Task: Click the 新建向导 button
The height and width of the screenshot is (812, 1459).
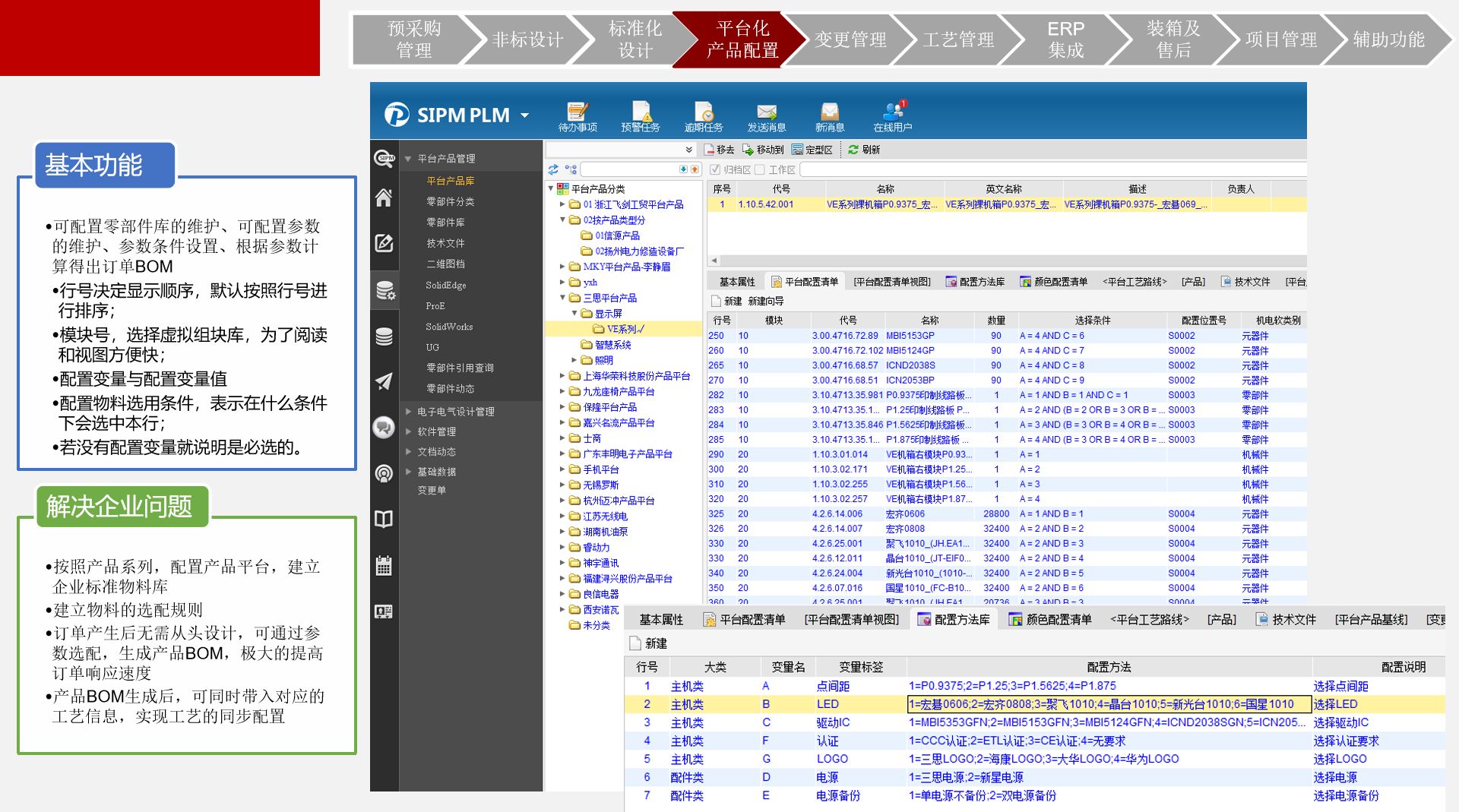Action: pyautogui.click(x=766, y=301)
